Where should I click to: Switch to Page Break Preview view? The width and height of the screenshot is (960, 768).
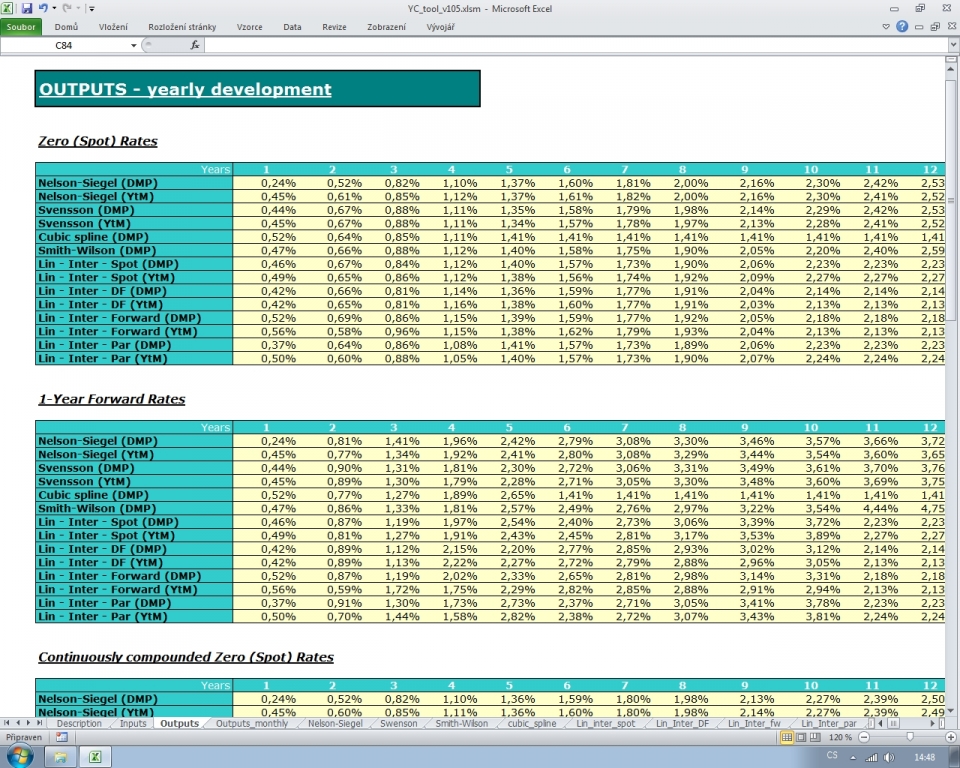pyautogui.click(x=816, y=737)
